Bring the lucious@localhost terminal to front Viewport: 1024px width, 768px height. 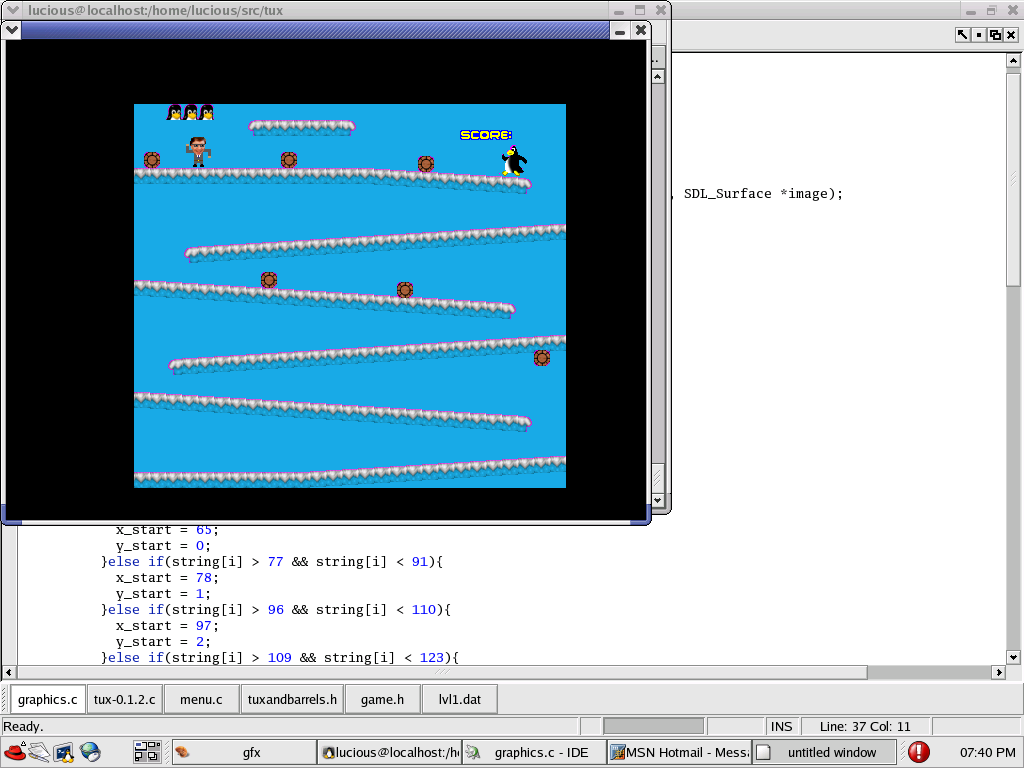[388, 752]
